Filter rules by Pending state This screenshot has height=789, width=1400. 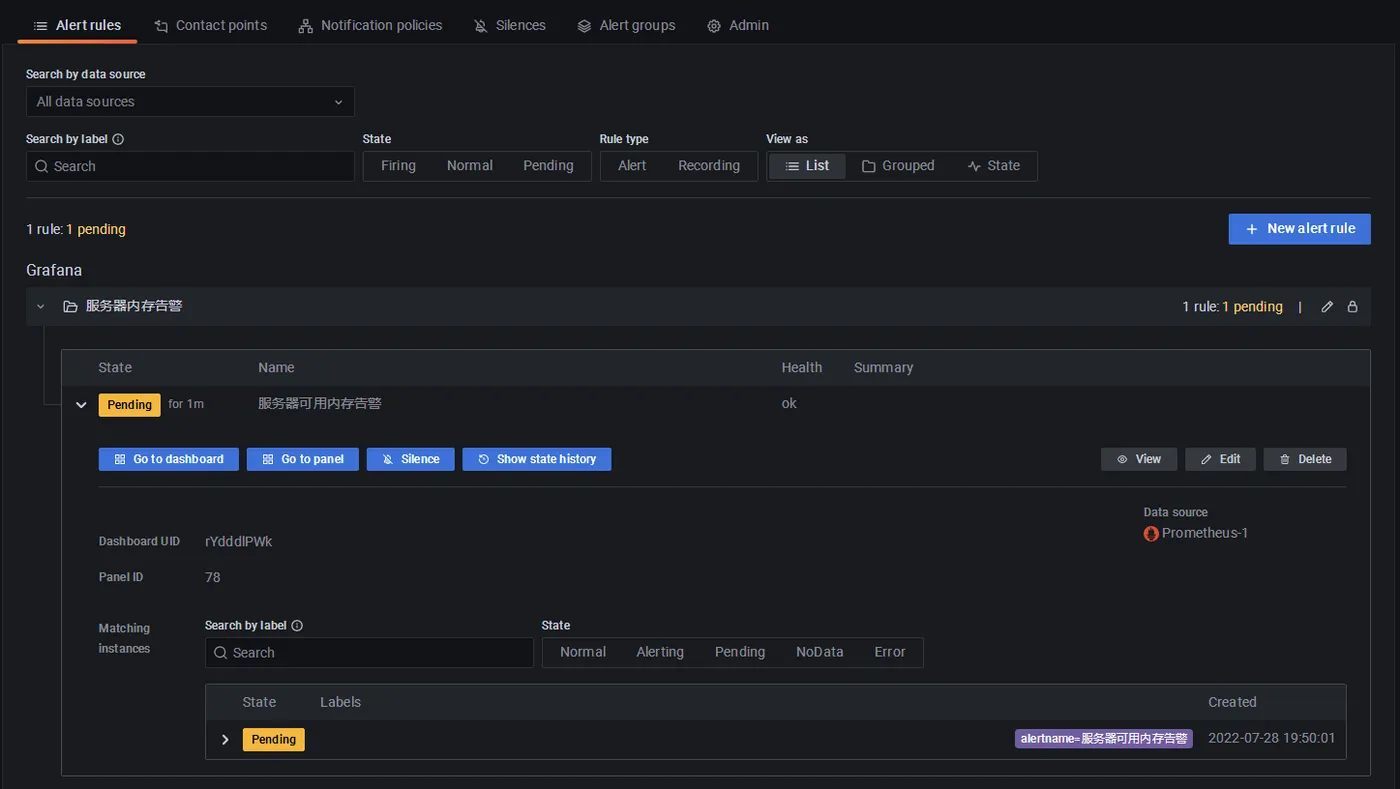(x=548, y=166)
